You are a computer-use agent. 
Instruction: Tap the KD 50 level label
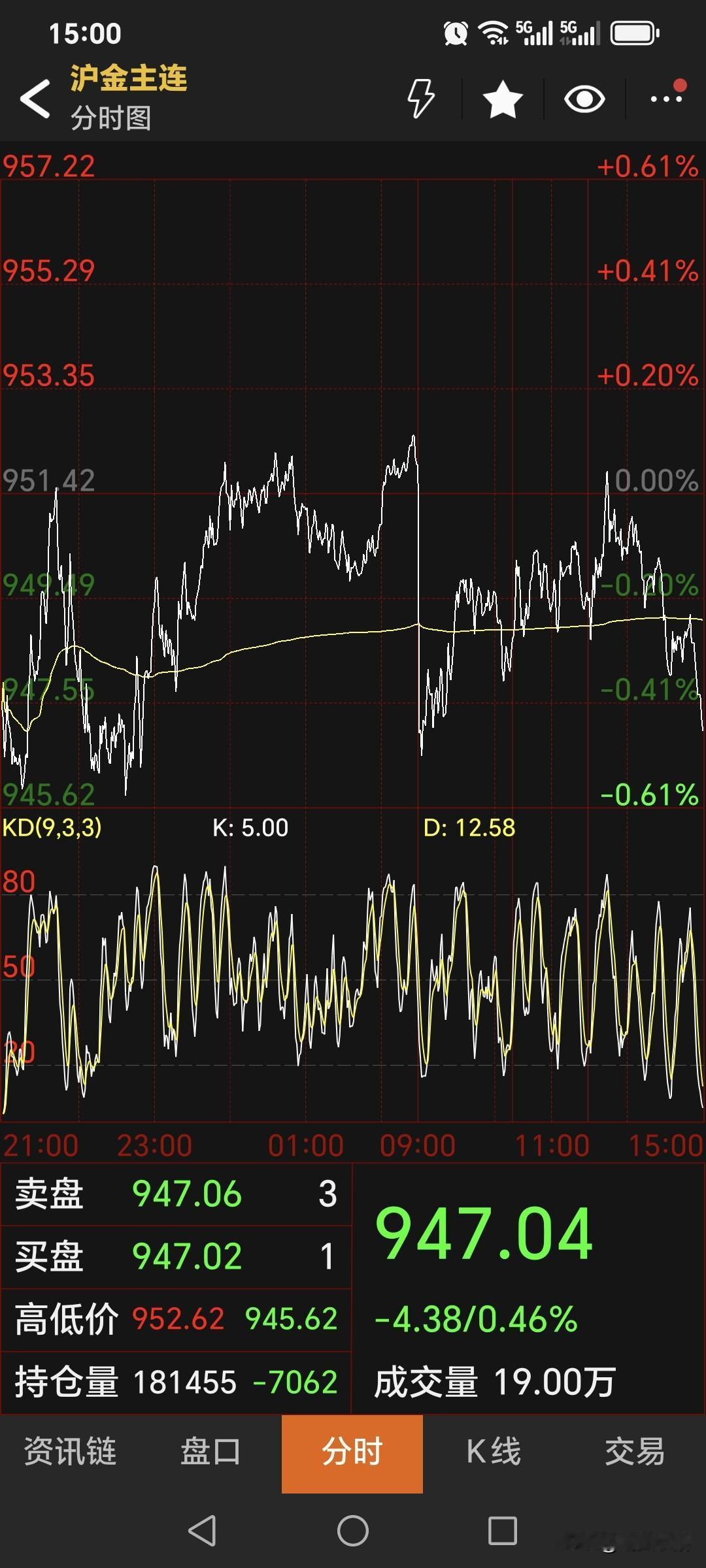(x=19, y=966)
